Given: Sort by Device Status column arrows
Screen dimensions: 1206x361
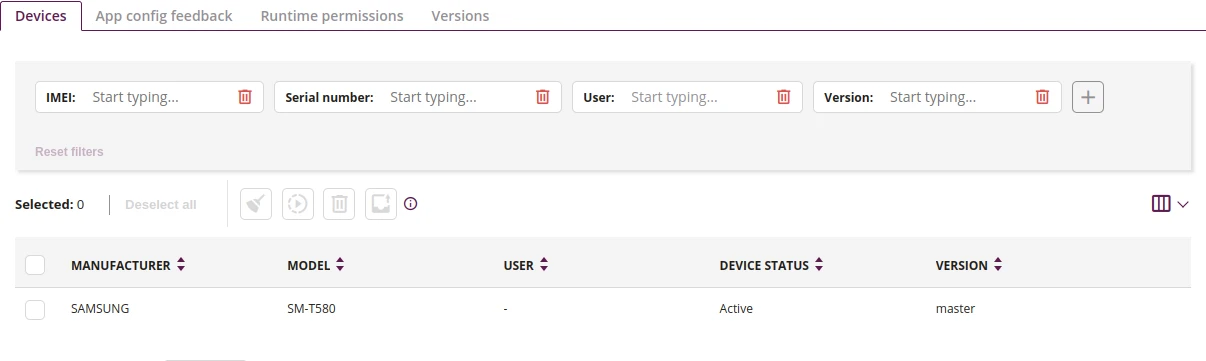Looking at the screenshot, I should (819, 265).
